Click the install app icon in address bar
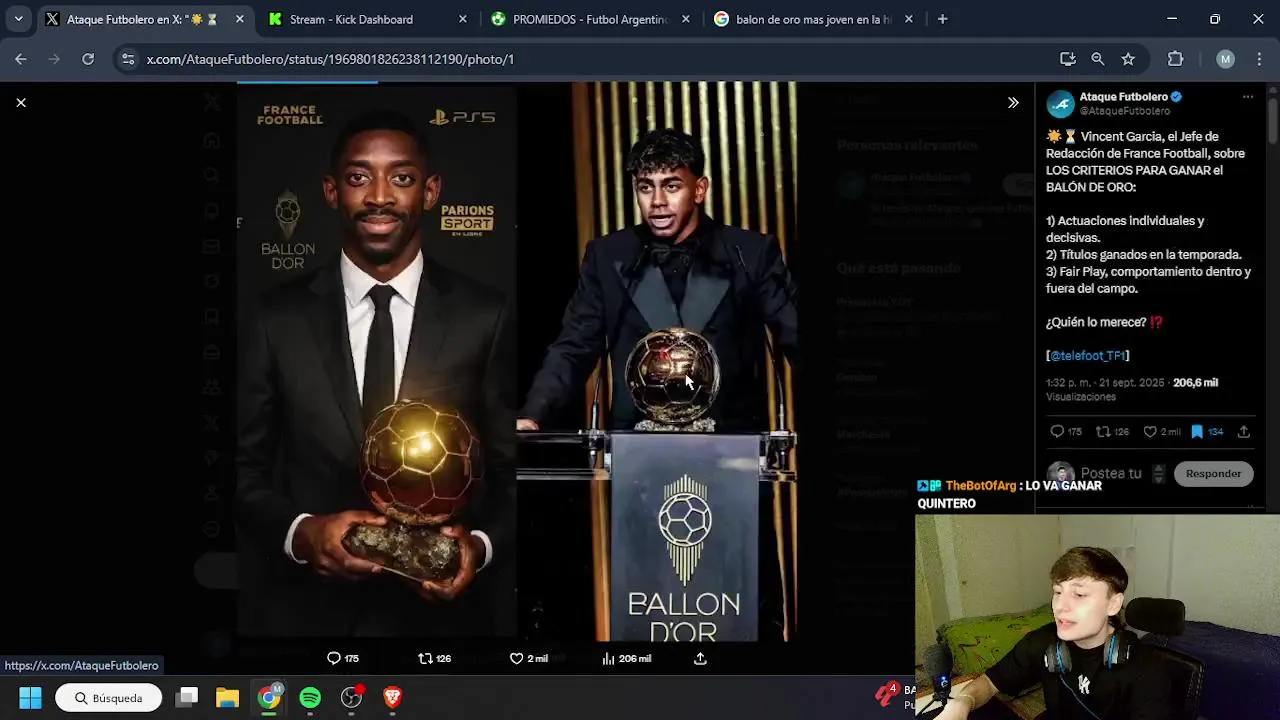Image resolution: width=1280 pixels, height=720 pixels. coord(1068,59)
